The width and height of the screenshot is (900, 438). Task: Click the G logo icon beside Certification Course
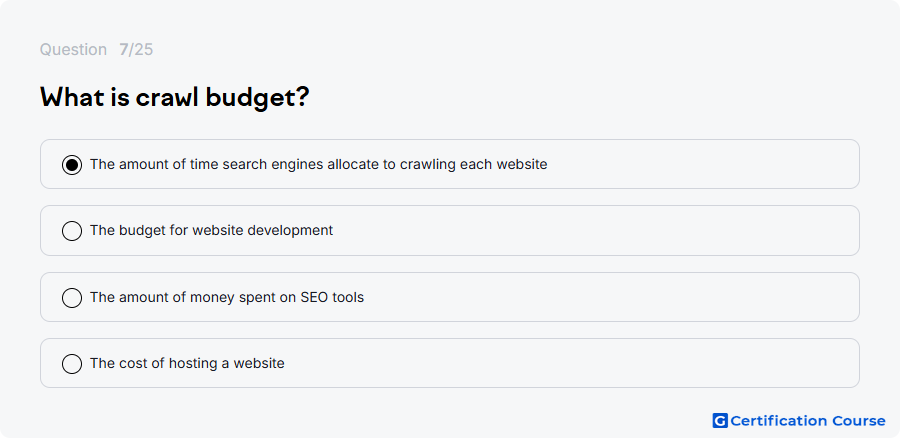720,421
